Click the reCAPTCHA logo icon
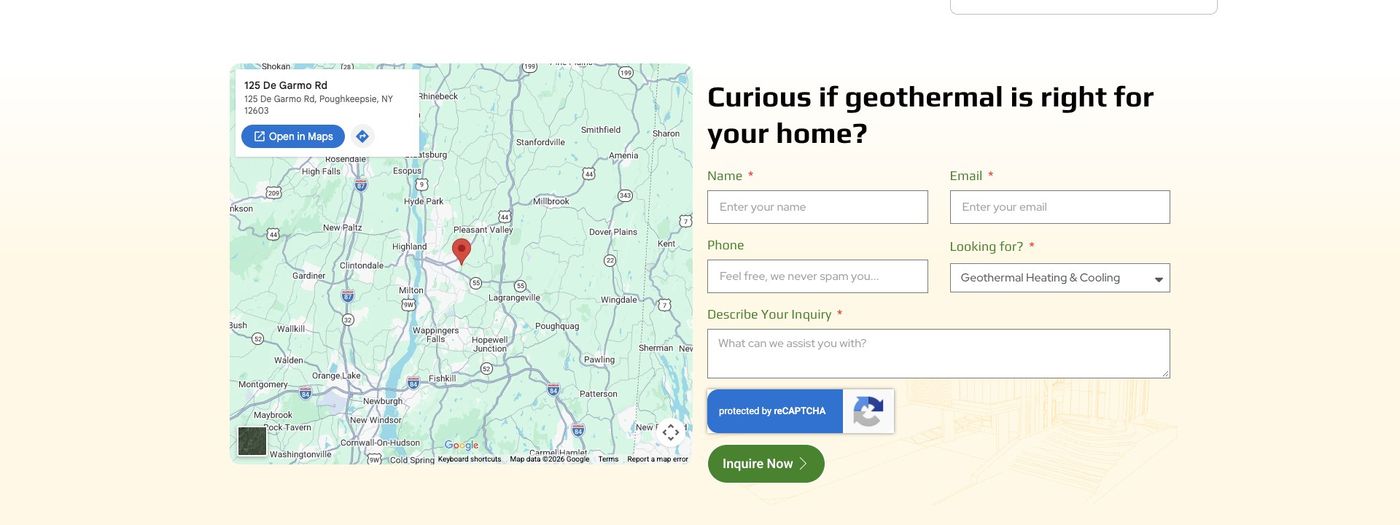Image resolution: width=1400 pixels, height=525 pixels. 868,411
